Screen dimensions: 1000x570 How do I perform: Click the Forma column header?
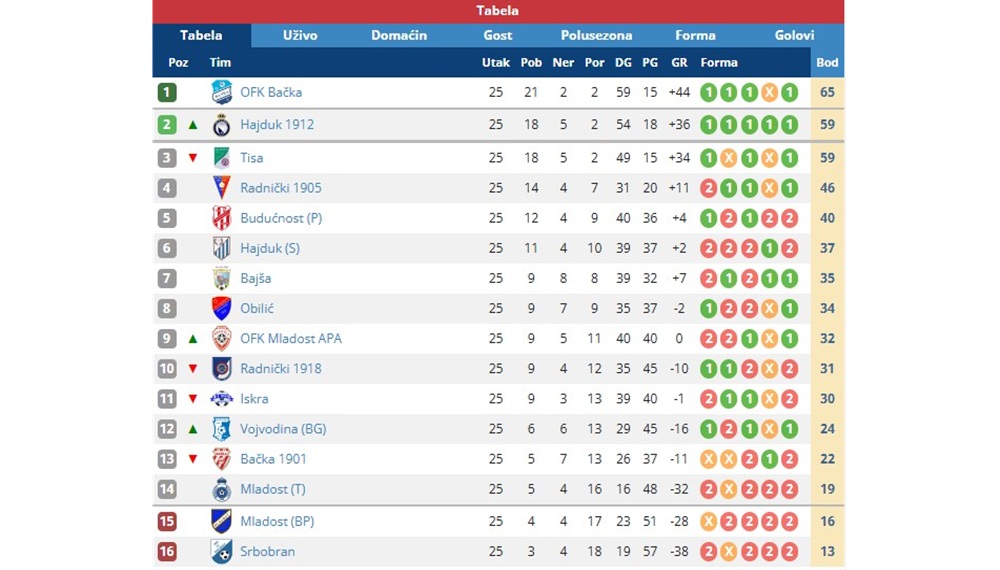(x=719, y=62)
